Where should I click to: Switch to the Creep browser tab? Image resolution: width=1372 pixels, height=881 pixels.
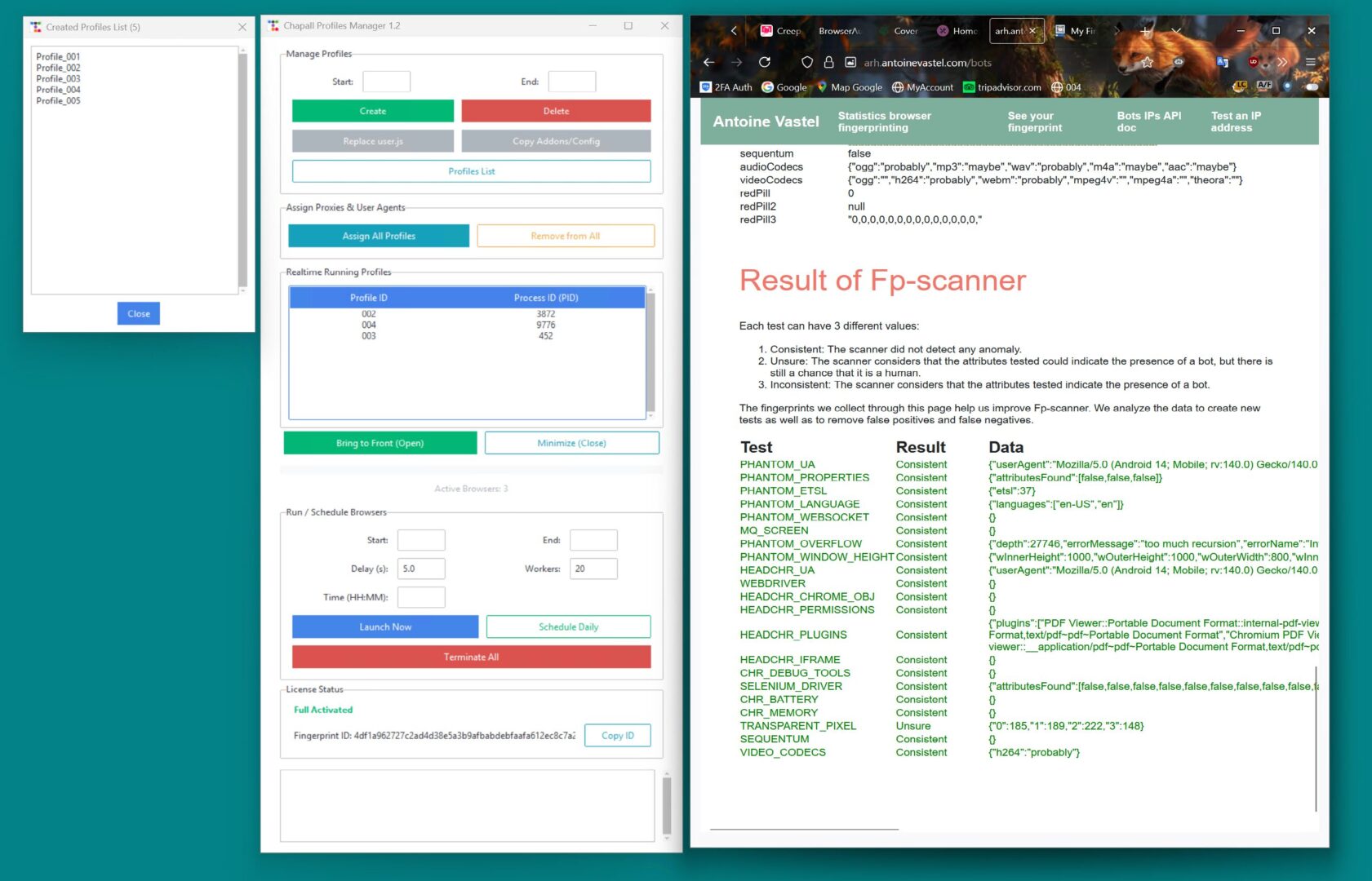tap(780, 31)
